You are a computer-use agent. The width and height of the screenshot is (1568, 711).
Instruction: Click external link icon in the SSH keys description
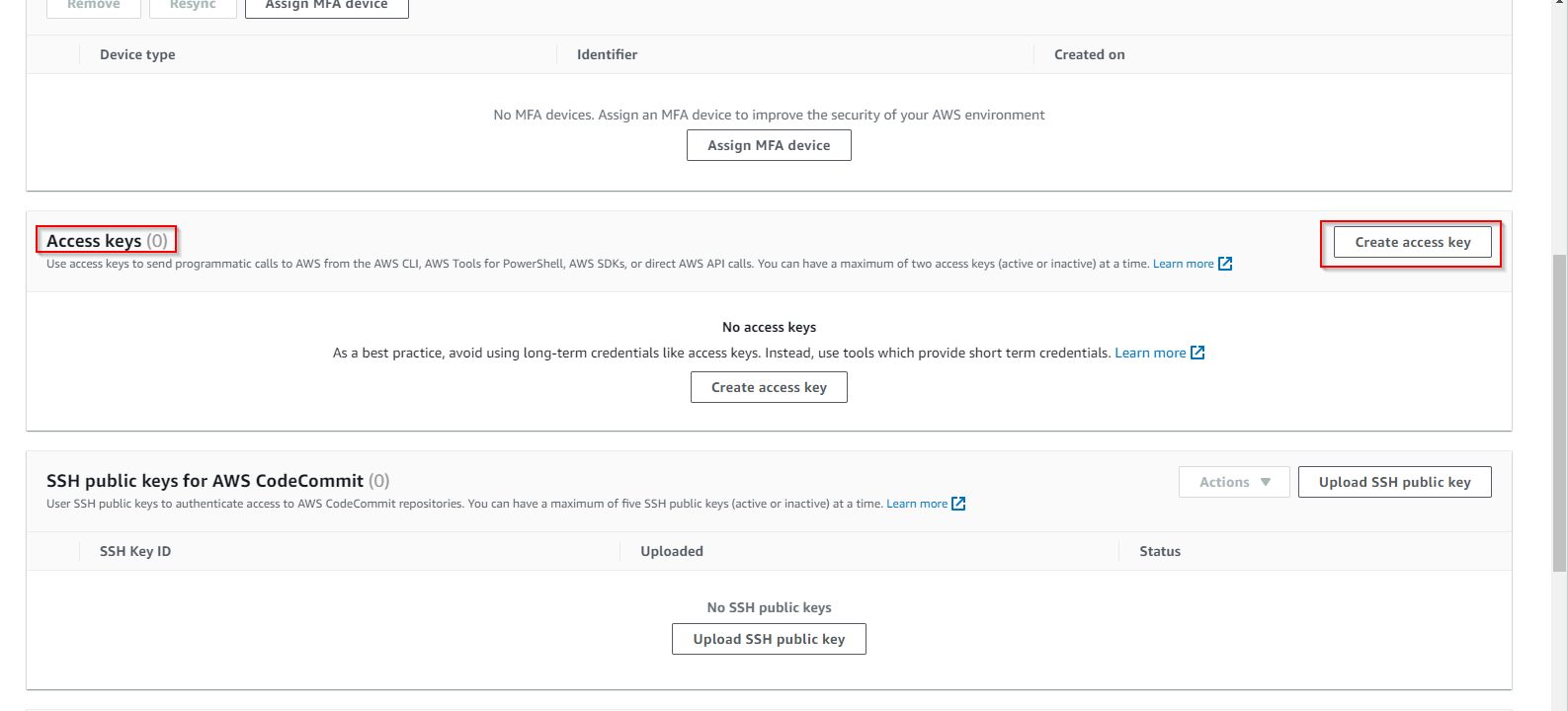pyautogui.click(x=958, y=504)
